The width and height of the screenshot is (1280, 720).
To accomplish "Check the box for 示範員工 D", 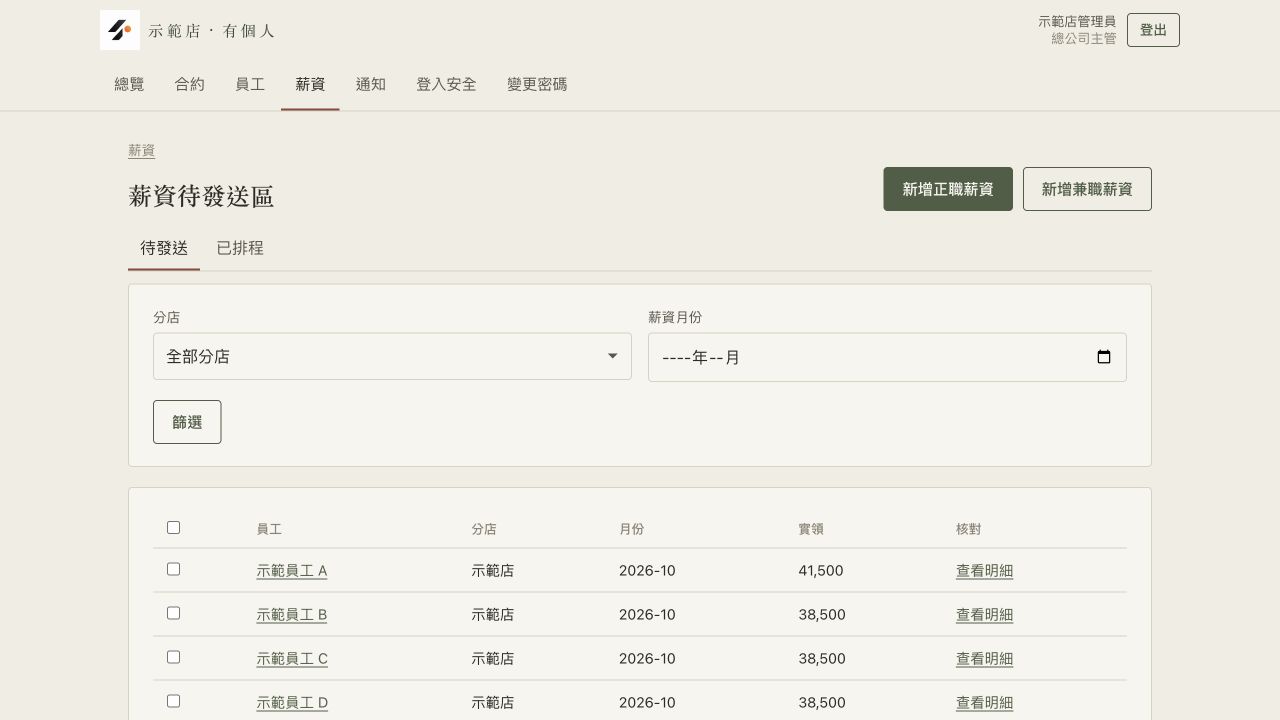I will click(x=173, y=701).
